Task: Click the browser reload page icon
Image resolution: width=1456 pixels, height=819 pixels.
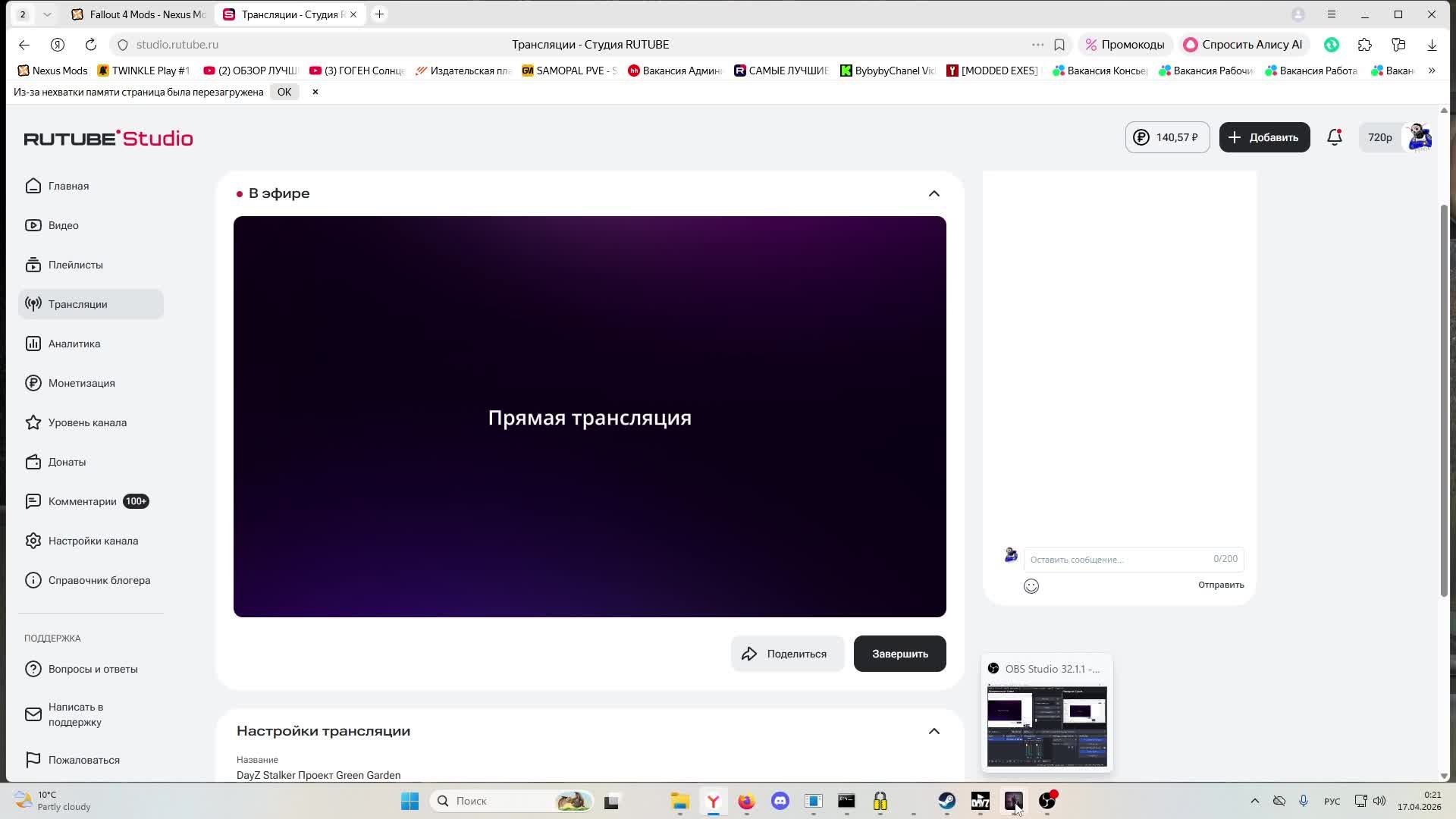Action: click(91, 45)
